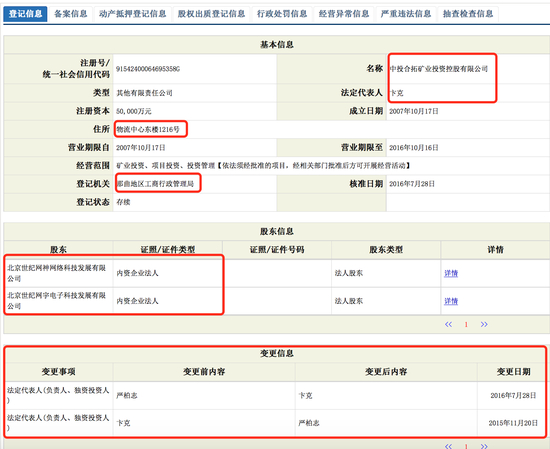Open the 动产抵押登记信息 tab
The height and width of the screenshot is (449, 550).
[x=133, y=14]
